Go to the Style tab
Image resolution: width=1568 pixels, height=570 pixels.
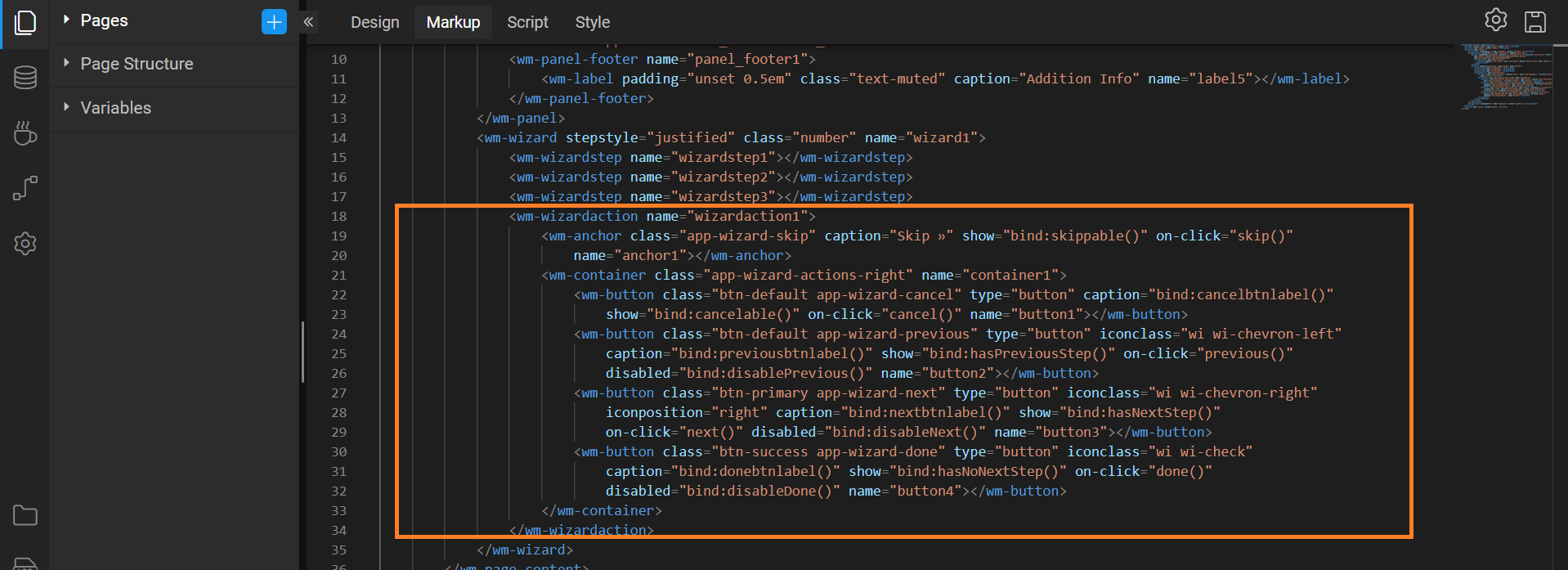point(592,22)
